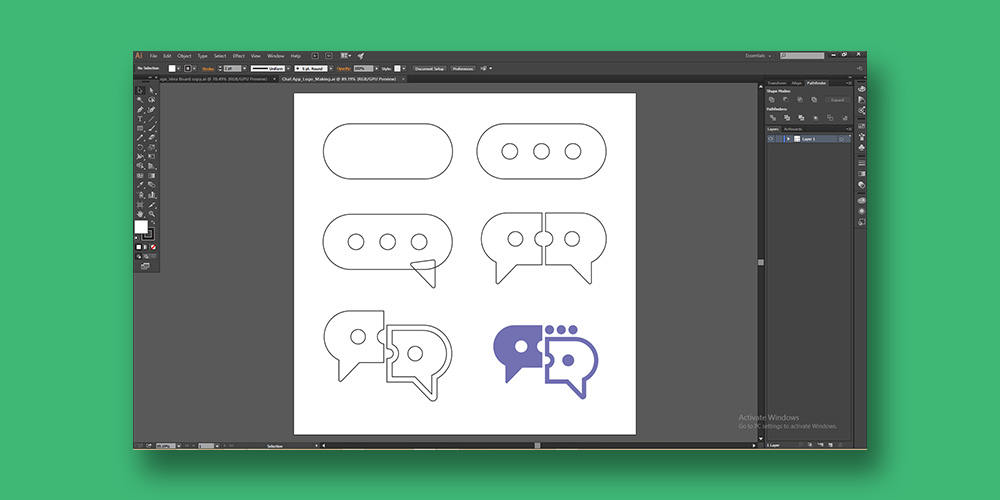The width and height of the screenshot is (1000, 500).
Task: Select the Type tool
Action: pos(140,119)
